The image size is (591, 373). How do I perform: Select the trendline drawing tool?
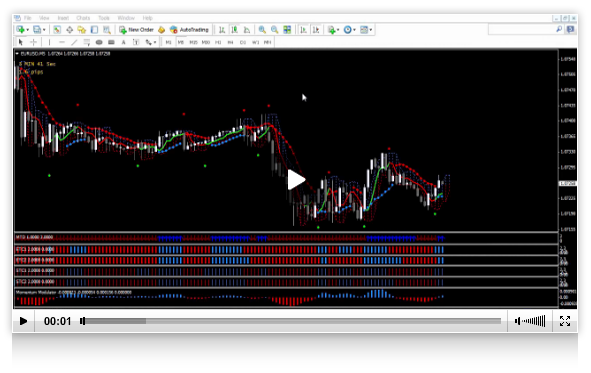(x=74, y=42)
